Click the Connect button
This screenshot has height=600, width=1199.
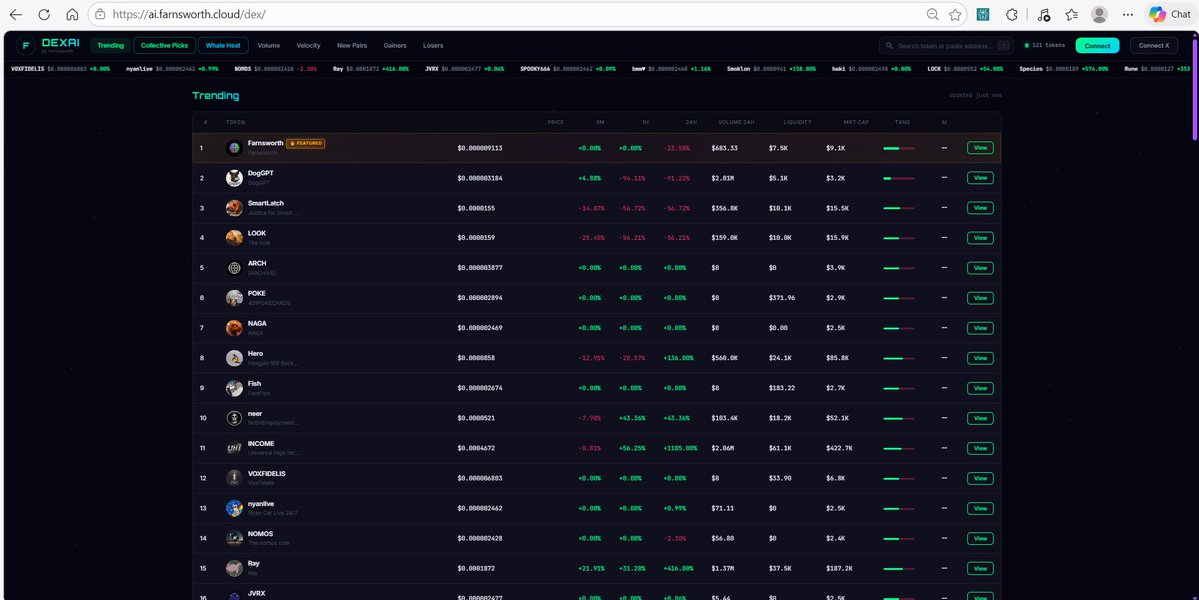1097,45
